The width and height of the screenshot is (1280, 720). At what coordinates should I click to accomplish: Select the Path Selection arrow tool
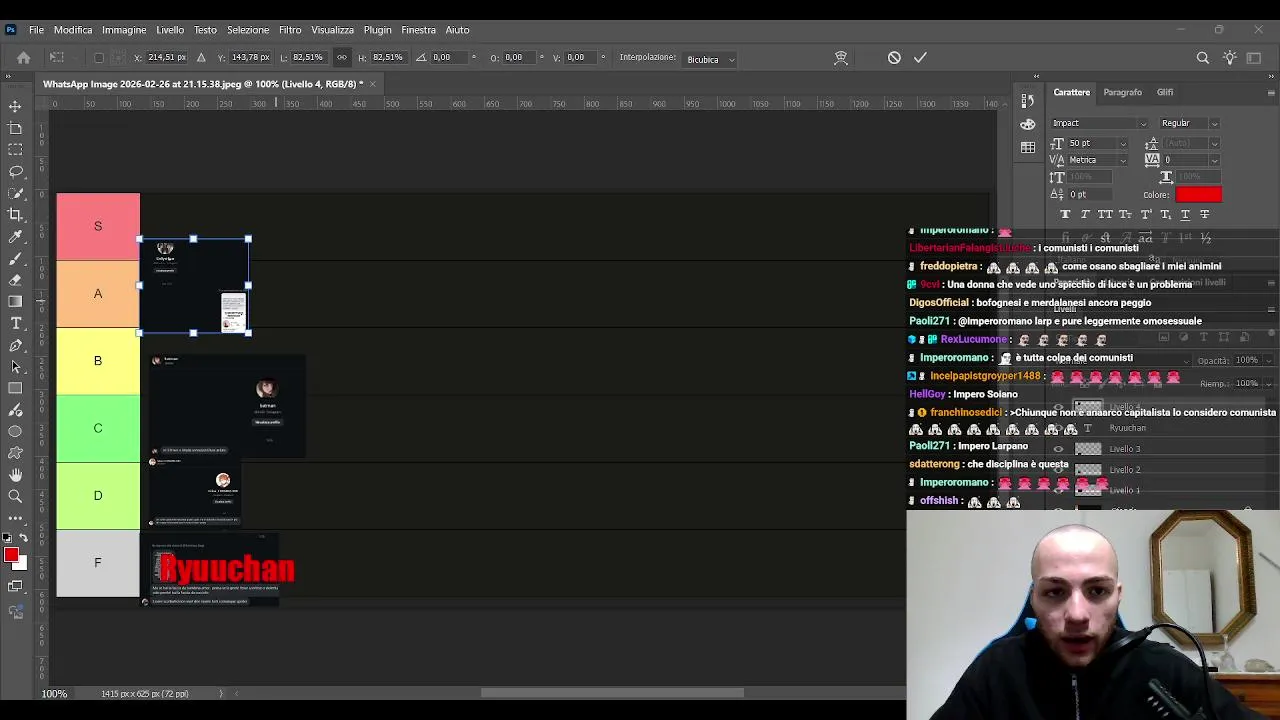15,367
